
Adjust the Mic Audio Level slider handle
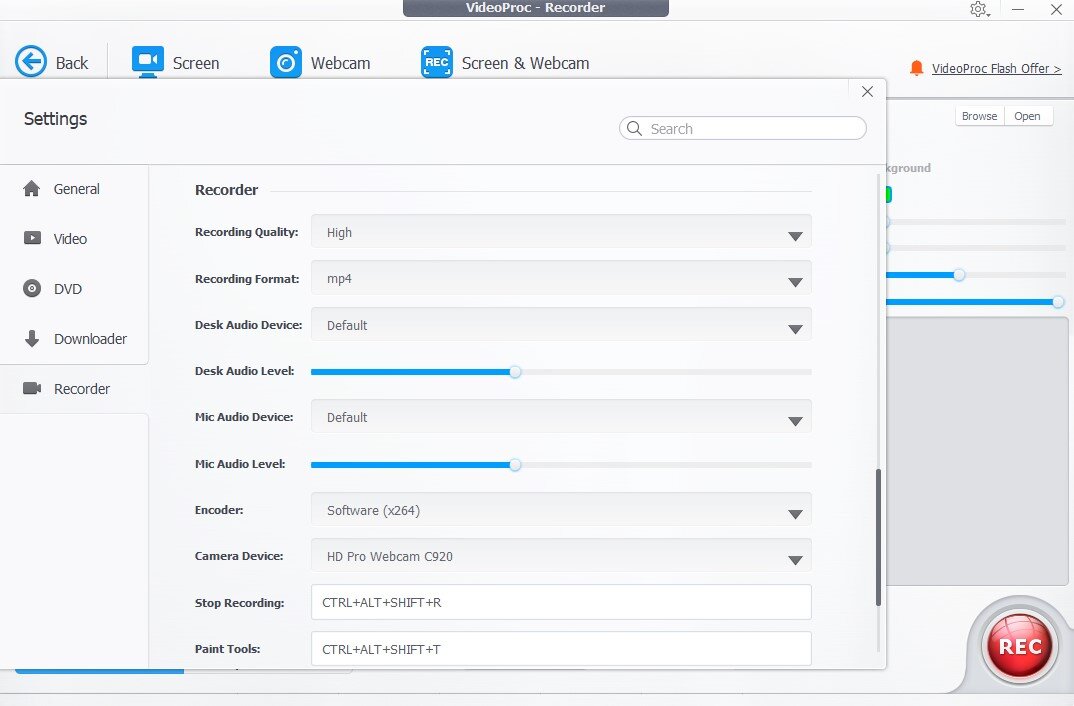(515, 465)
